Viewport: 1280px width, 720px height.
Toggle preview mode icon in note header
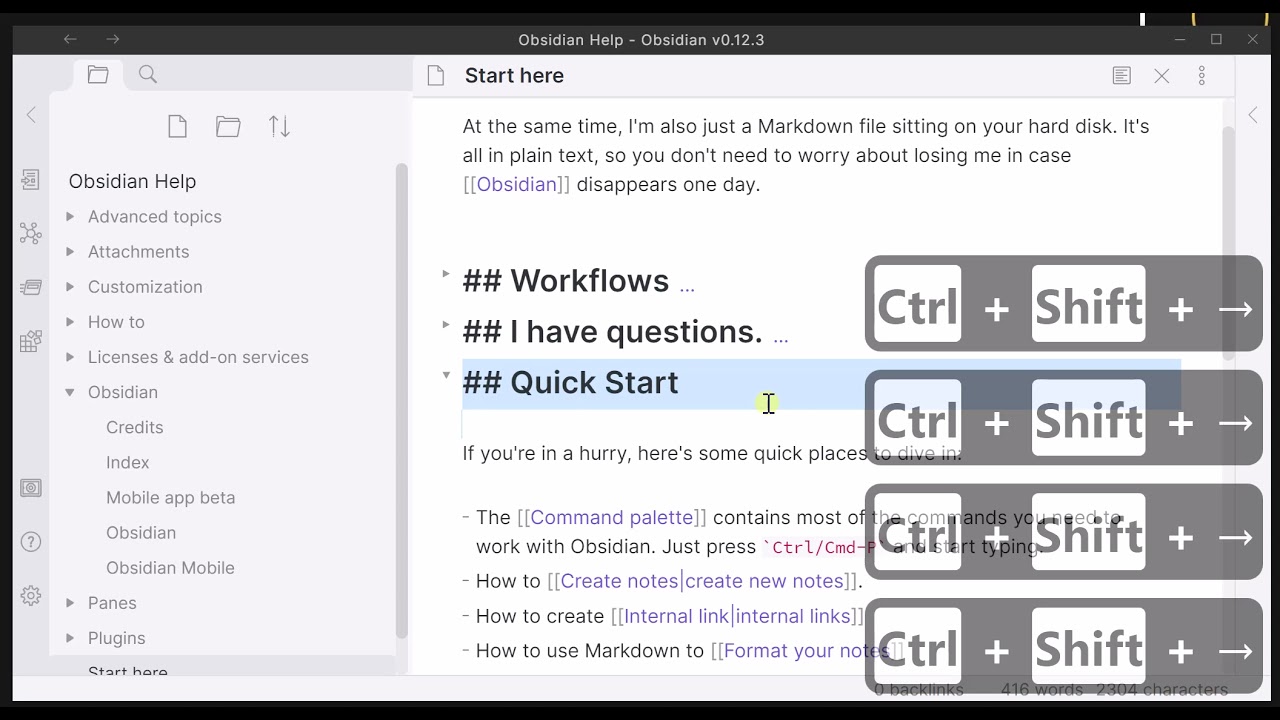coord(1122,76)
